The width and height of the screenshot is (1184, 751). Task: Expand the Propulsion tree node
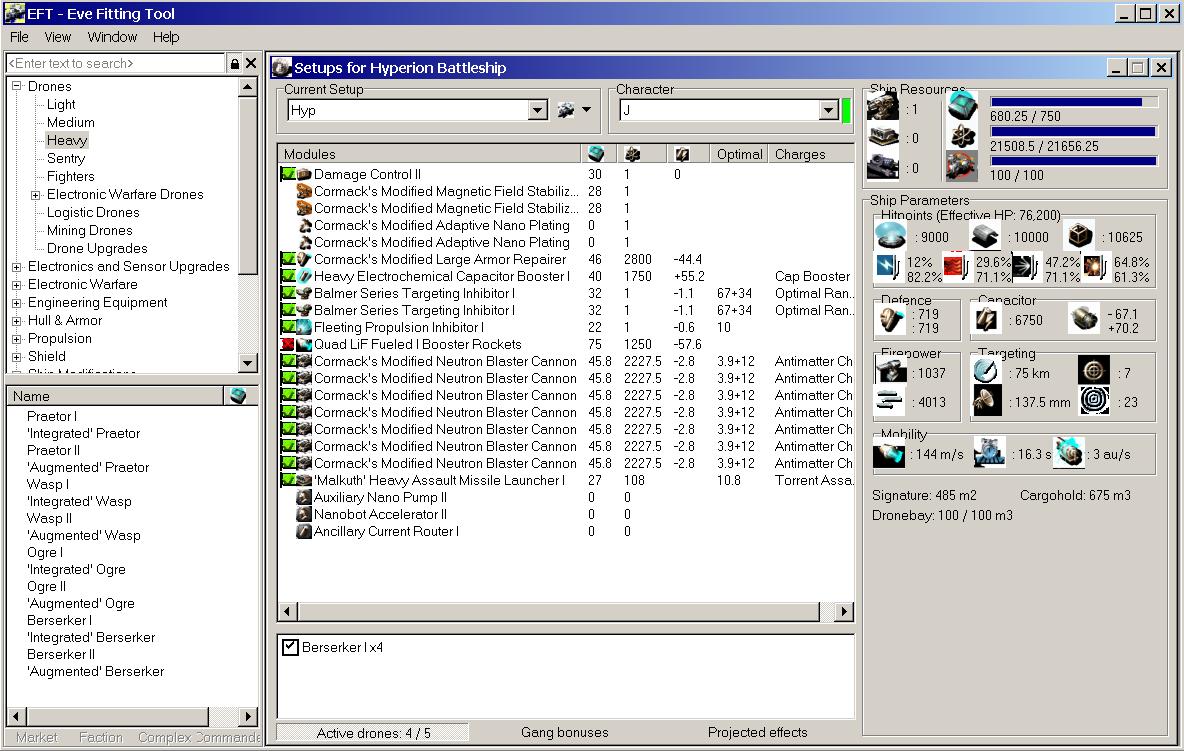[17, 339]
